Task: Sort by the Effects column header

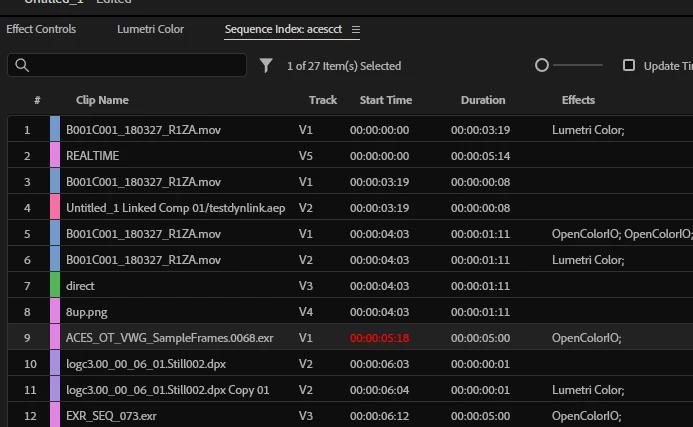Action: pos(578,100)
